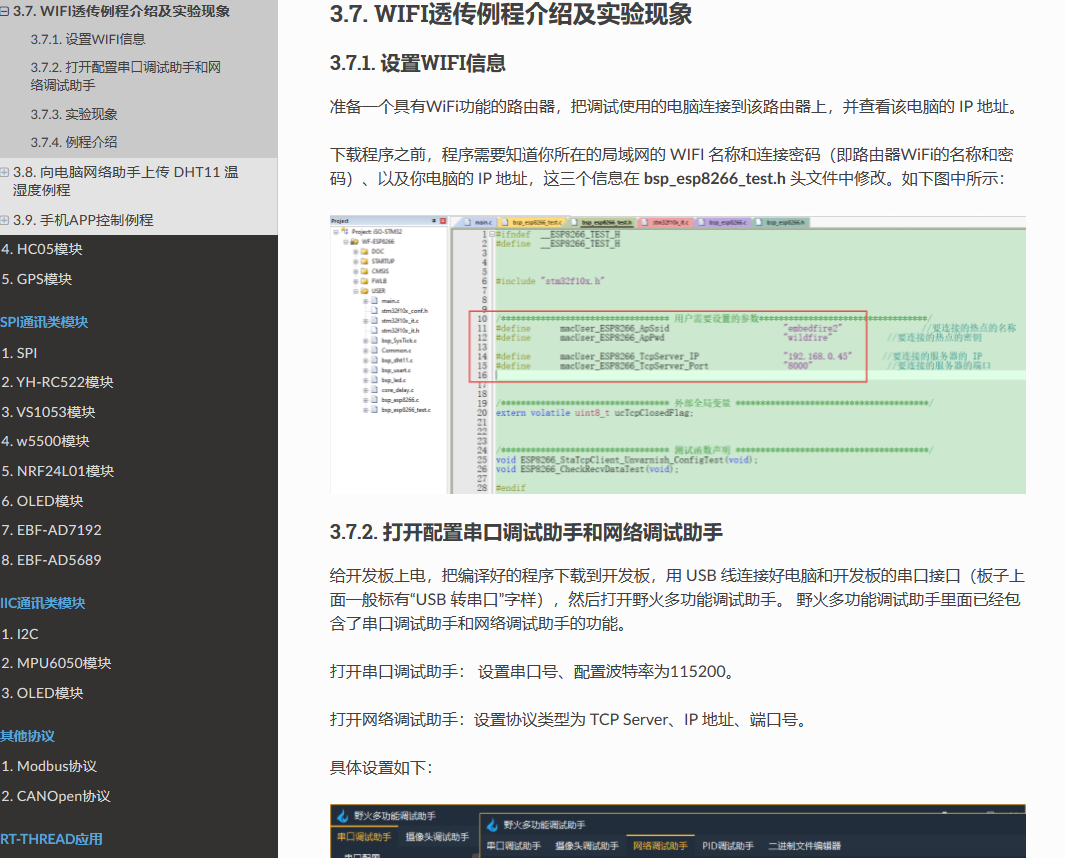
Task: Open 3.7.4 例程介绍 sidebar entry
Action: coord(73,142)
